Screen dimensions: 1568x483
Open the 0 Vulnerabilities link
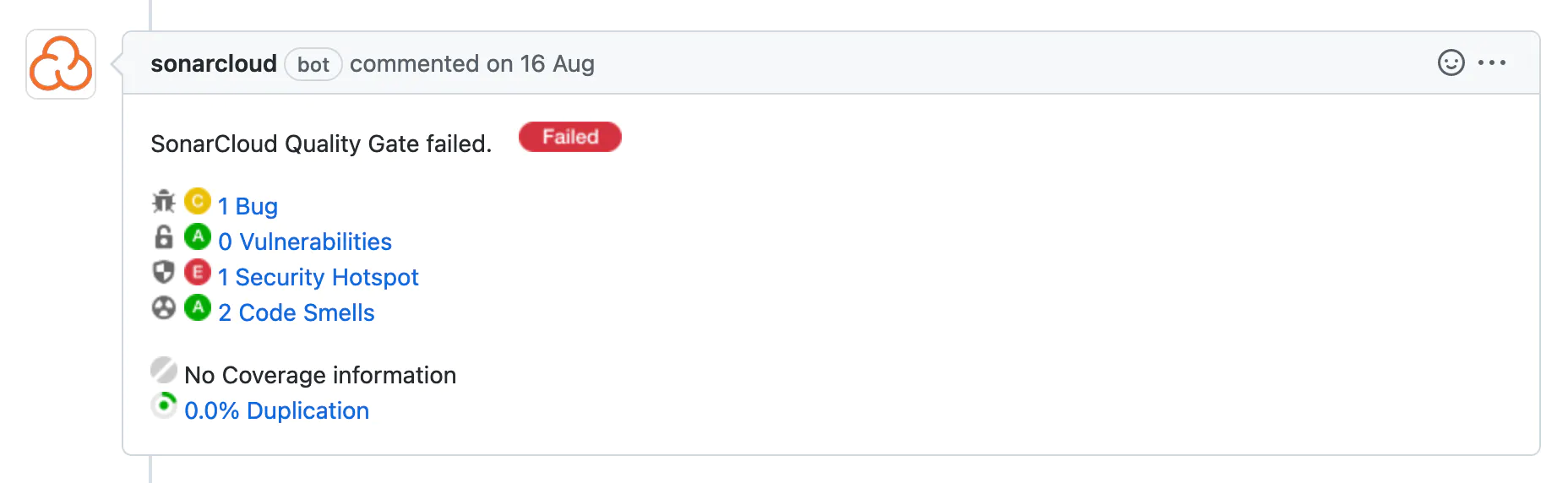[305, 241]
